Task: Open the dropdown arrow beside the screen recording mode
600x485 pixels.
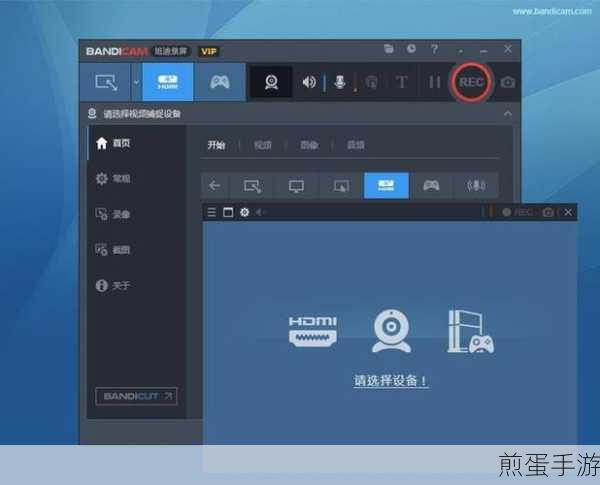Action: (136, 82)
